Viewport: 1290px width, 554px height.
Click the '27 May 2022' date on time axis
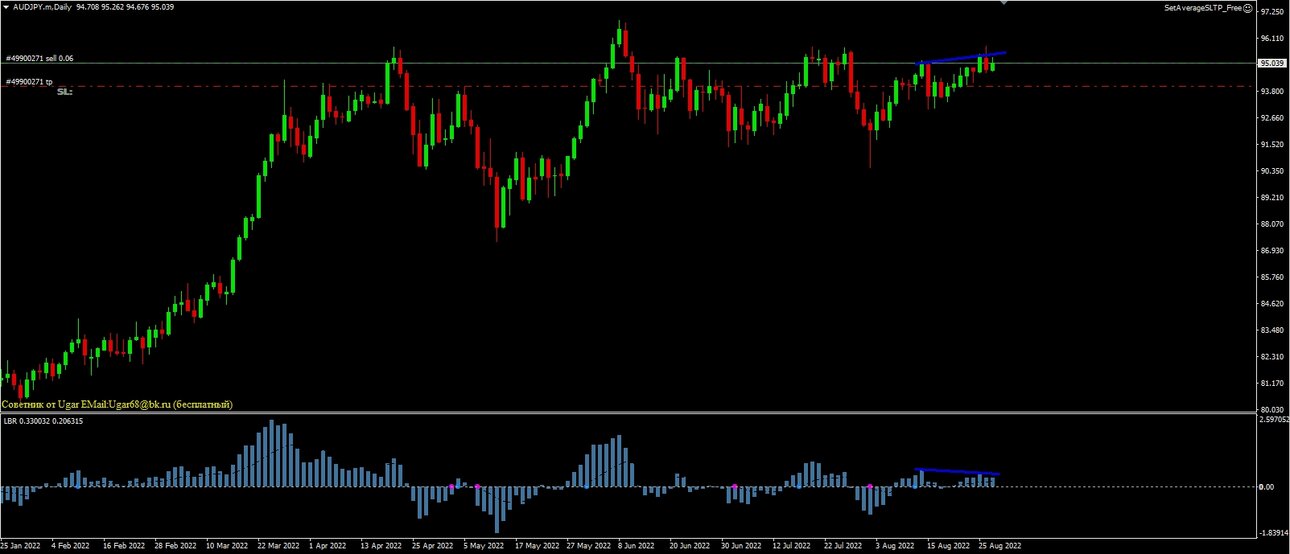point(589,547)
